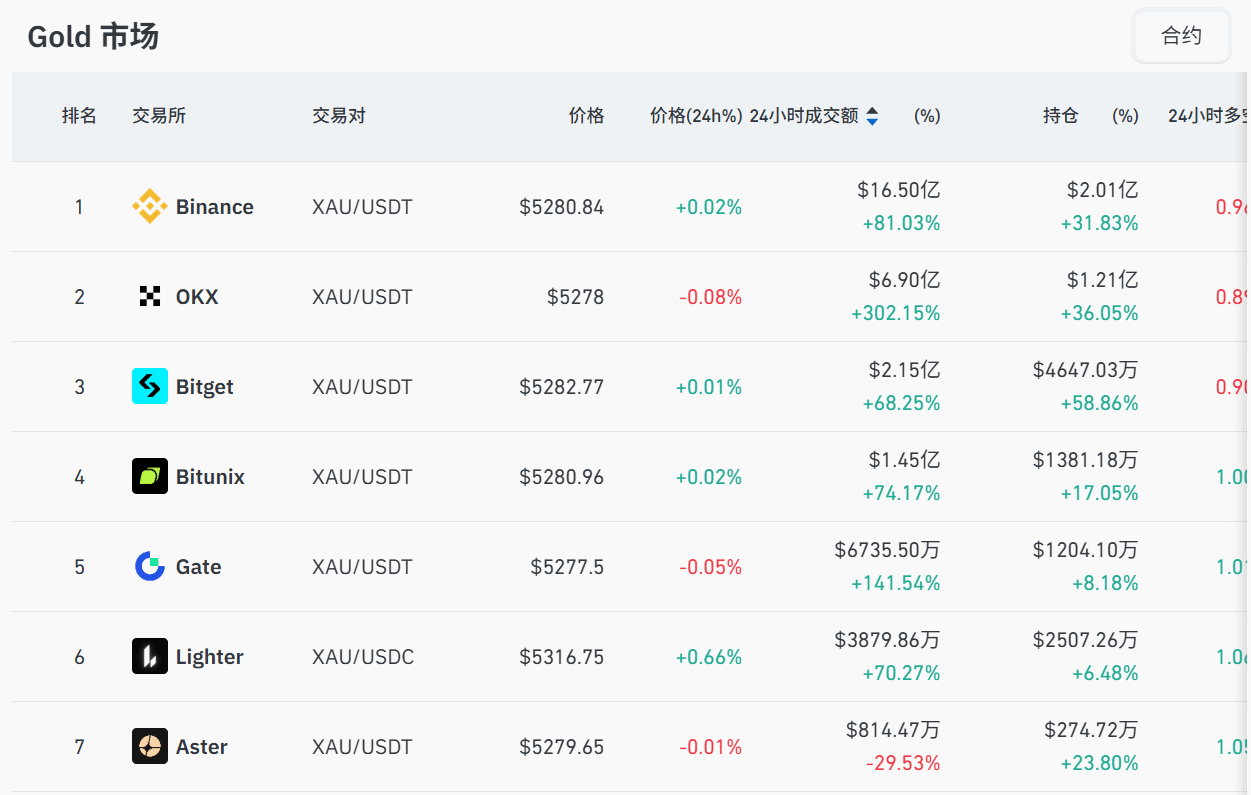Open the Binance exchange name link
Screen dimensions: 1251x795
point(214,207)
